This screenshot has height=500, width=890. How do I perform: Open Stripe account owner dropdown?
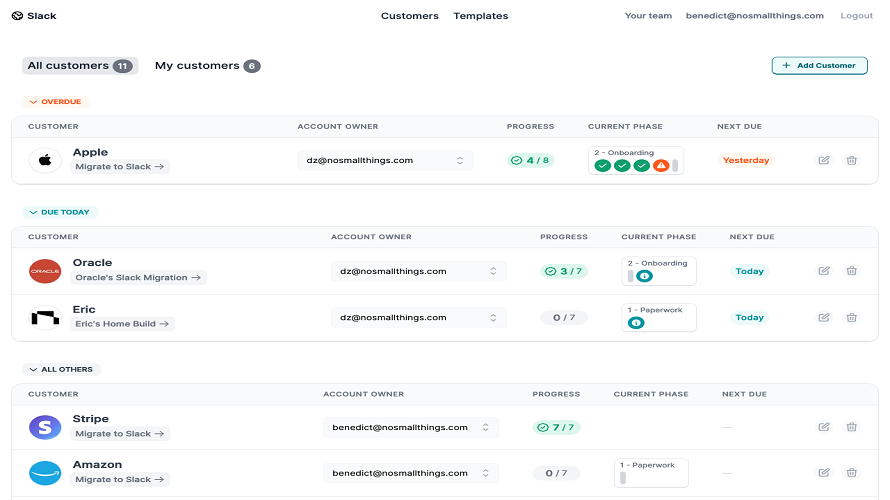411,427
